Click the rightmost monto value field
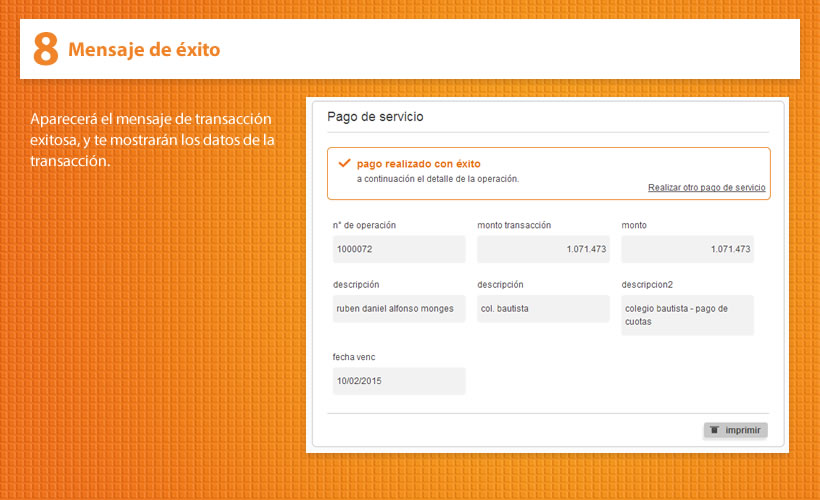The width and height of the screenshot is (820, 500). click(x=686, y=249)
